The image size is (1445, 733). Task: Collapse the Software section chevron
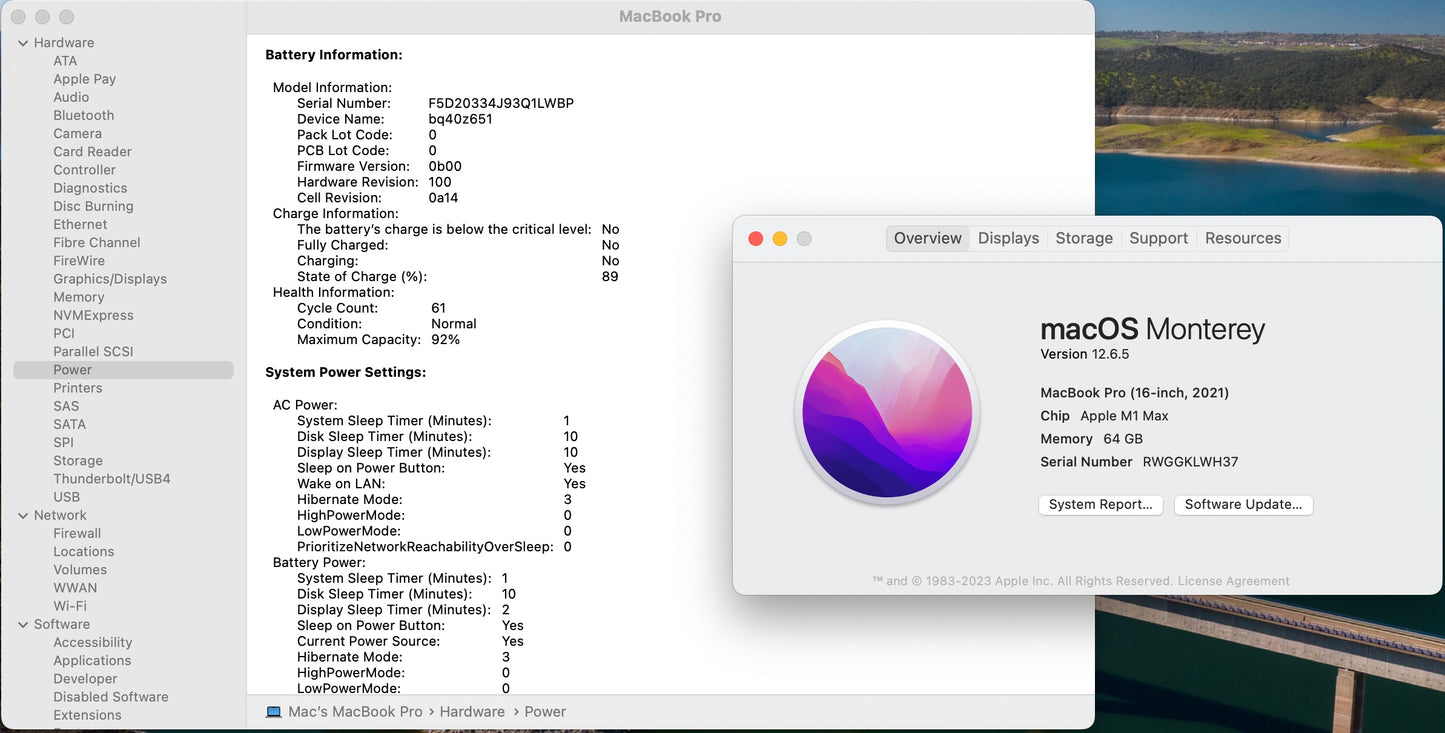tap(23, 625)
